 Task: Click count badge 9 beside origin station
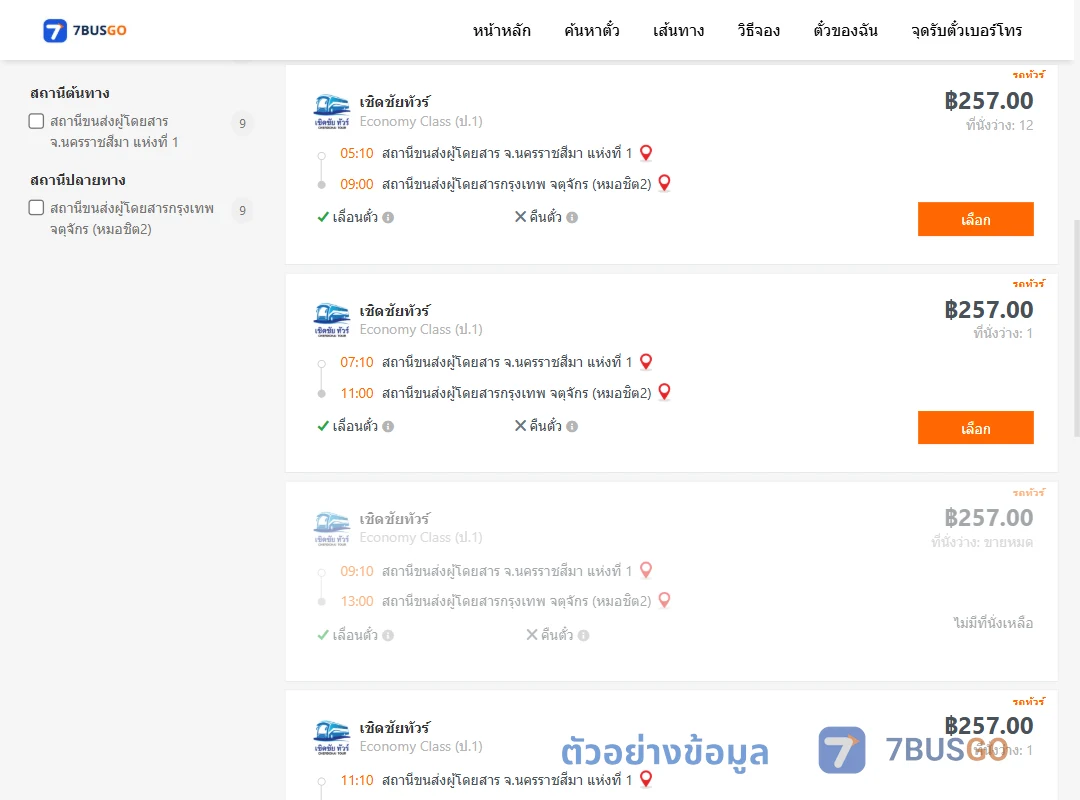[242, 123]
